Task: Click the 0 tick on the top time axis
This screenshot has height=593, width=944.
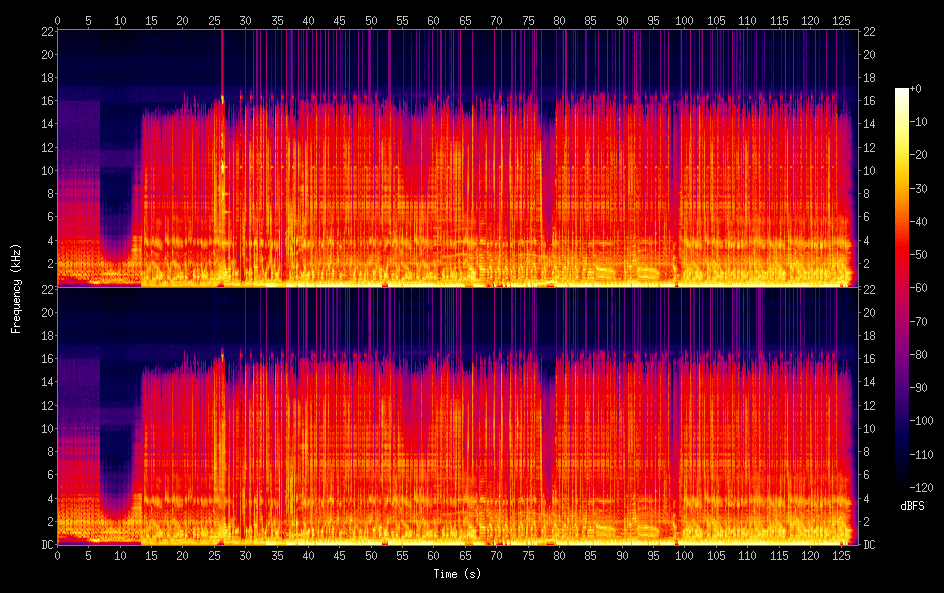Action: click(x=57, y=20)
